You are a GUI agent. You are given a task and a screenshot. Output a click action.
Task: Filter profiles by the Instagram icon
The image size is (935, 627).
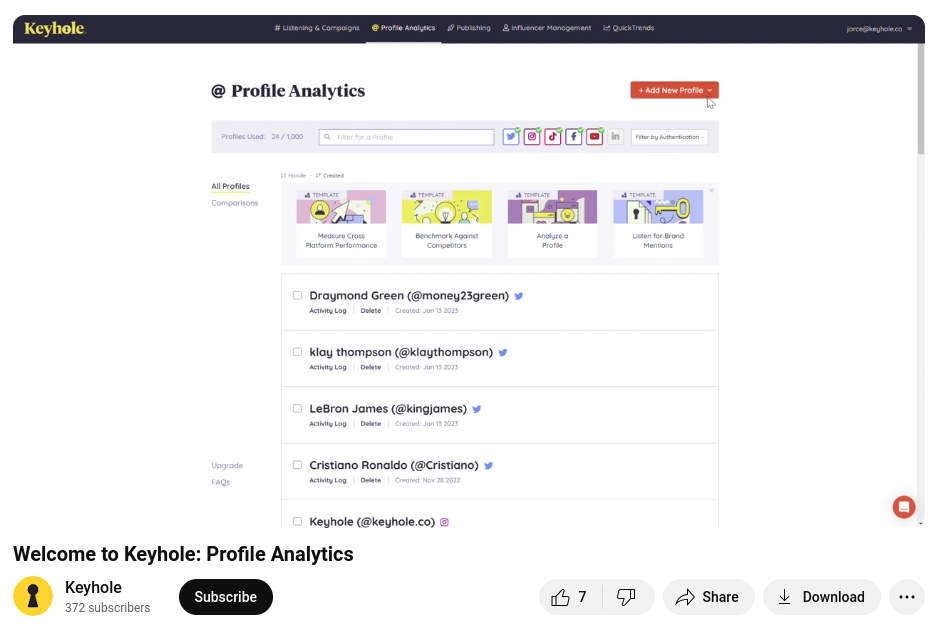click(532, 137)
